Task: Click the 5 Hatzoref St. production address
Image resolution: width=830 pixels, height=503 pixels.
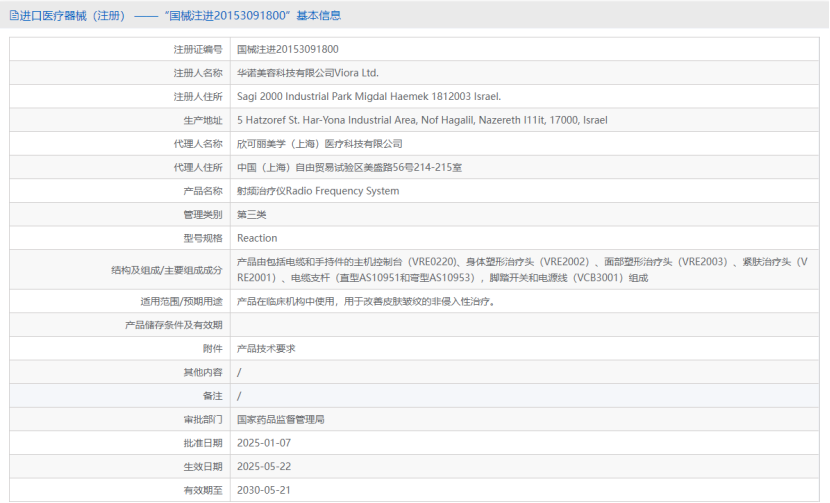Action: (421, 120)
